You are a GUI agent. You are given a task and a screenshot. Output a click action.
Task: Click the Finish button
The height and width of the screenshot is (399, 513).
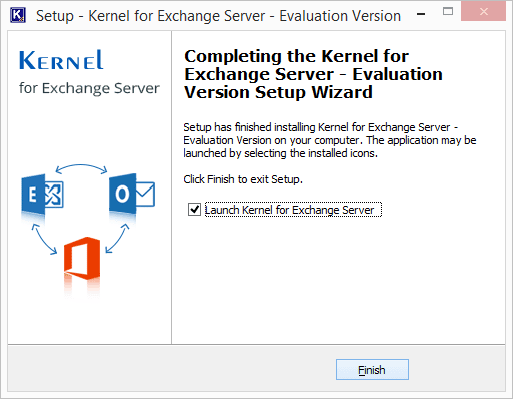click(x=372, y=369)
